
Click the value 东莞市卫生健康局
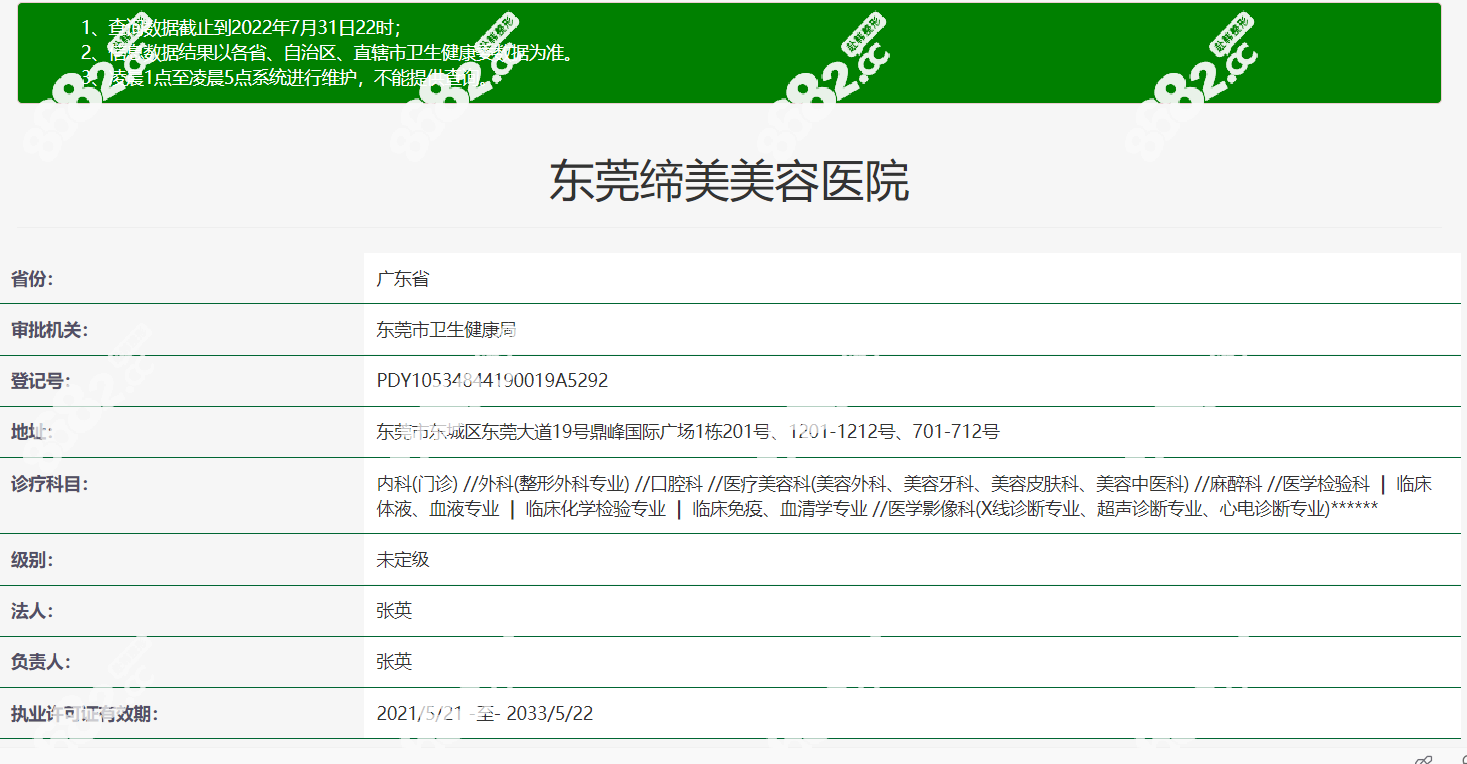447,330
